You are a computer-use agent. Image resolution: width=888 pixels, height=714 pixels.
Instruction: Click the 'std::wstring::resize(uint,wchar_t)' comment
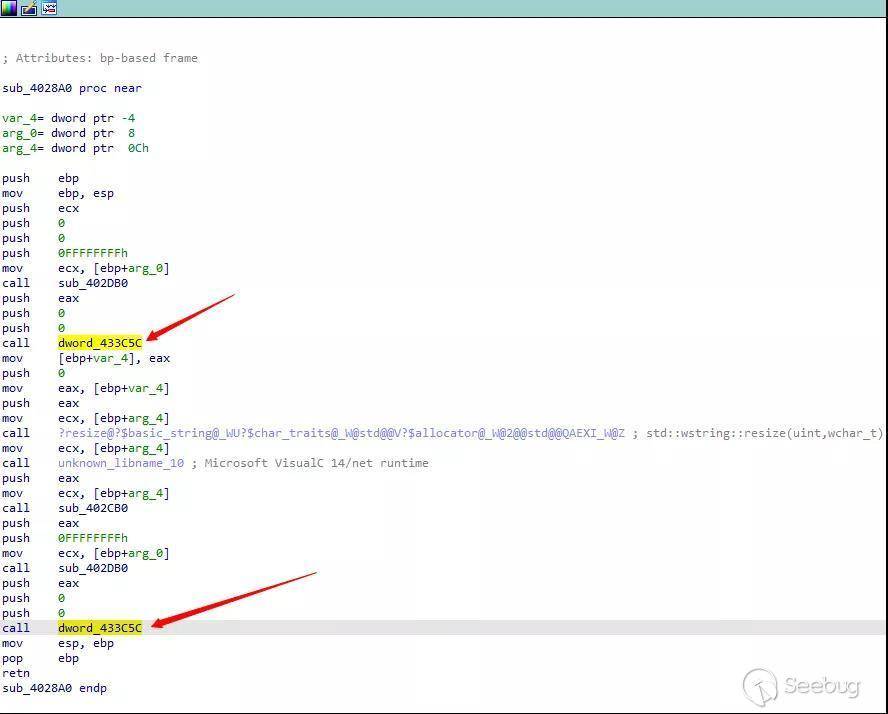tap(765, 433)
